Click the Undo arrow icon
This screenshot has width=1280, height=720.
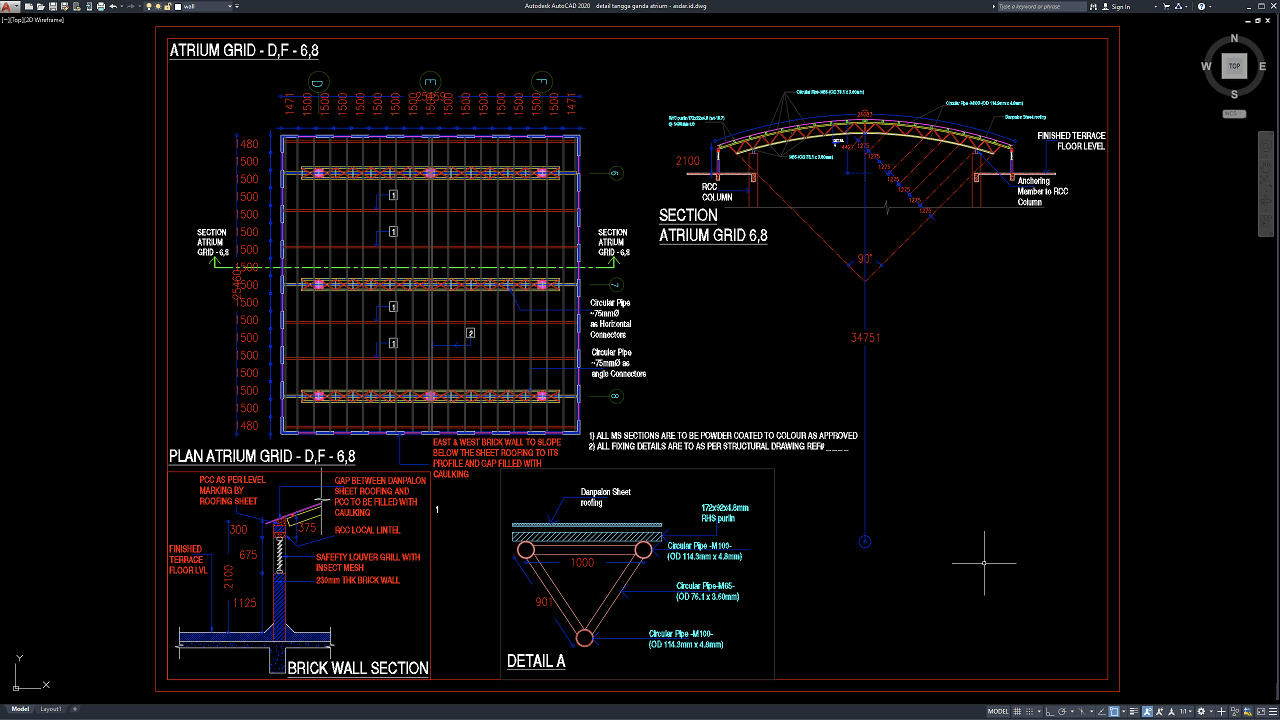point(113,6)
